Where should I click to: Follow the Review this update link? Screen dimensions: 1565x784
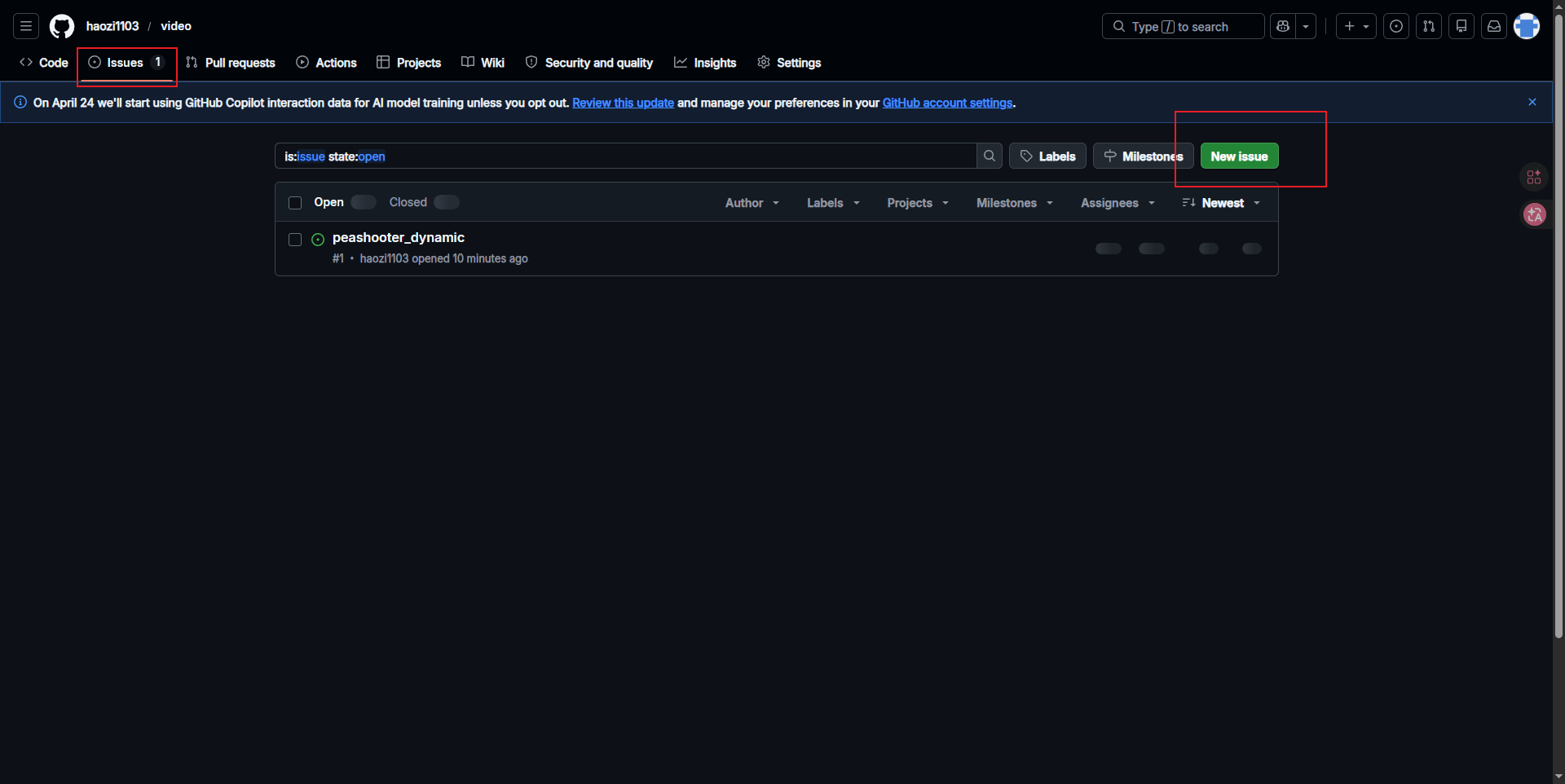point(623,103)
